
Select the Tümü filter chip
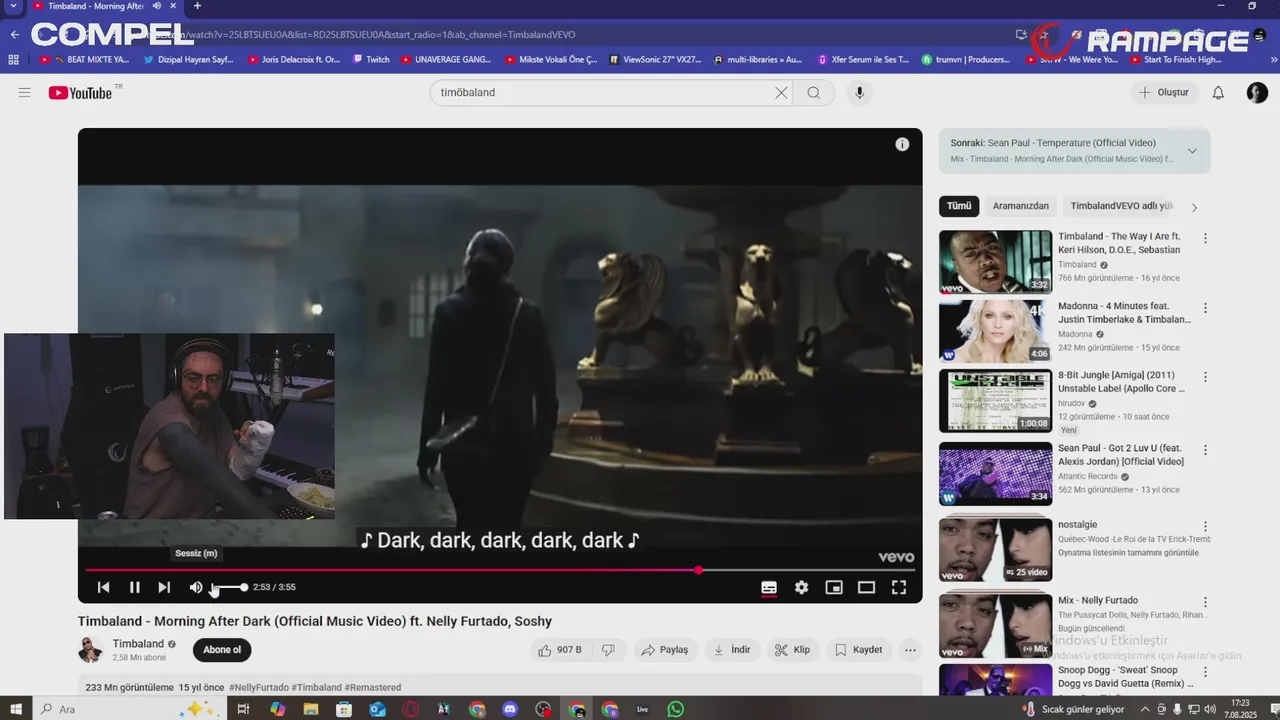(x=959, y=206)
